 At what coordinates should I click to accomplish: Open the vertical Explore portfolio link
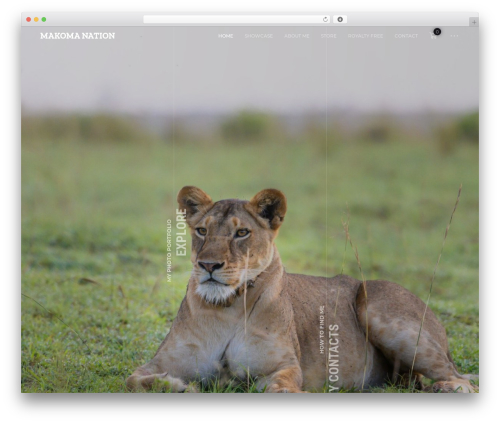[181, 232]
